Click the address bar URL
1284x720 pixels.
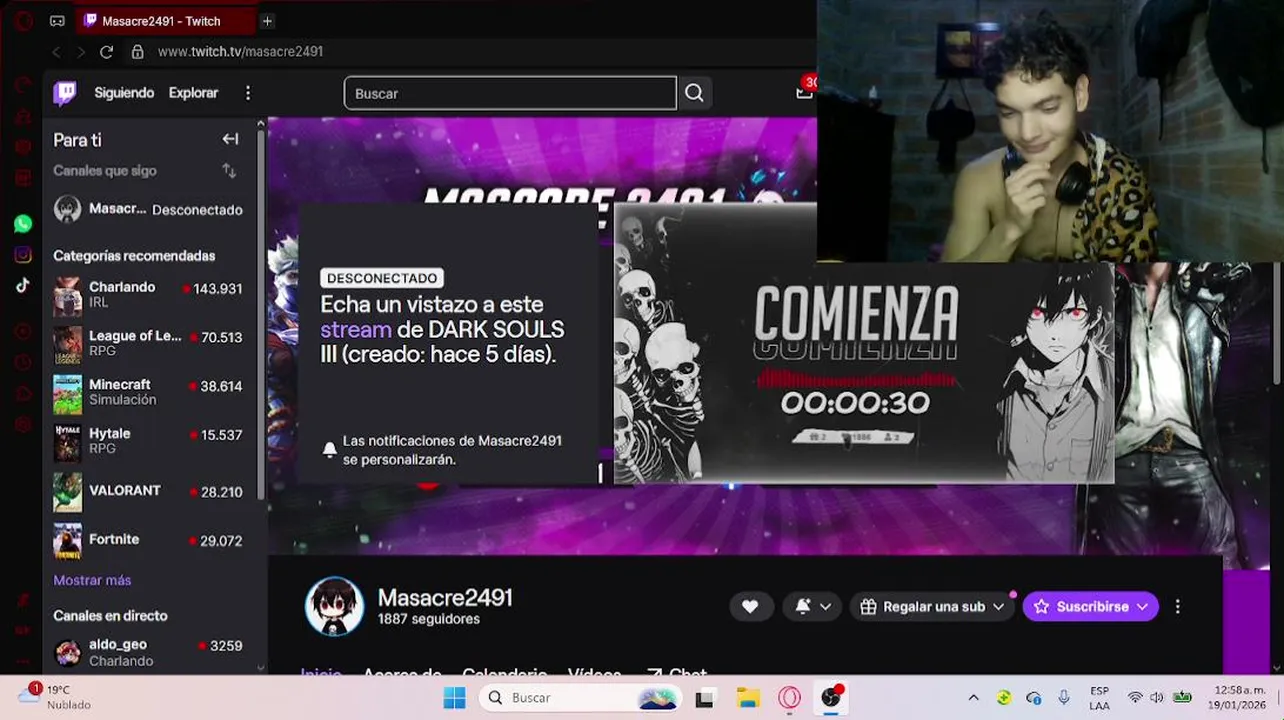click(240, 52)
